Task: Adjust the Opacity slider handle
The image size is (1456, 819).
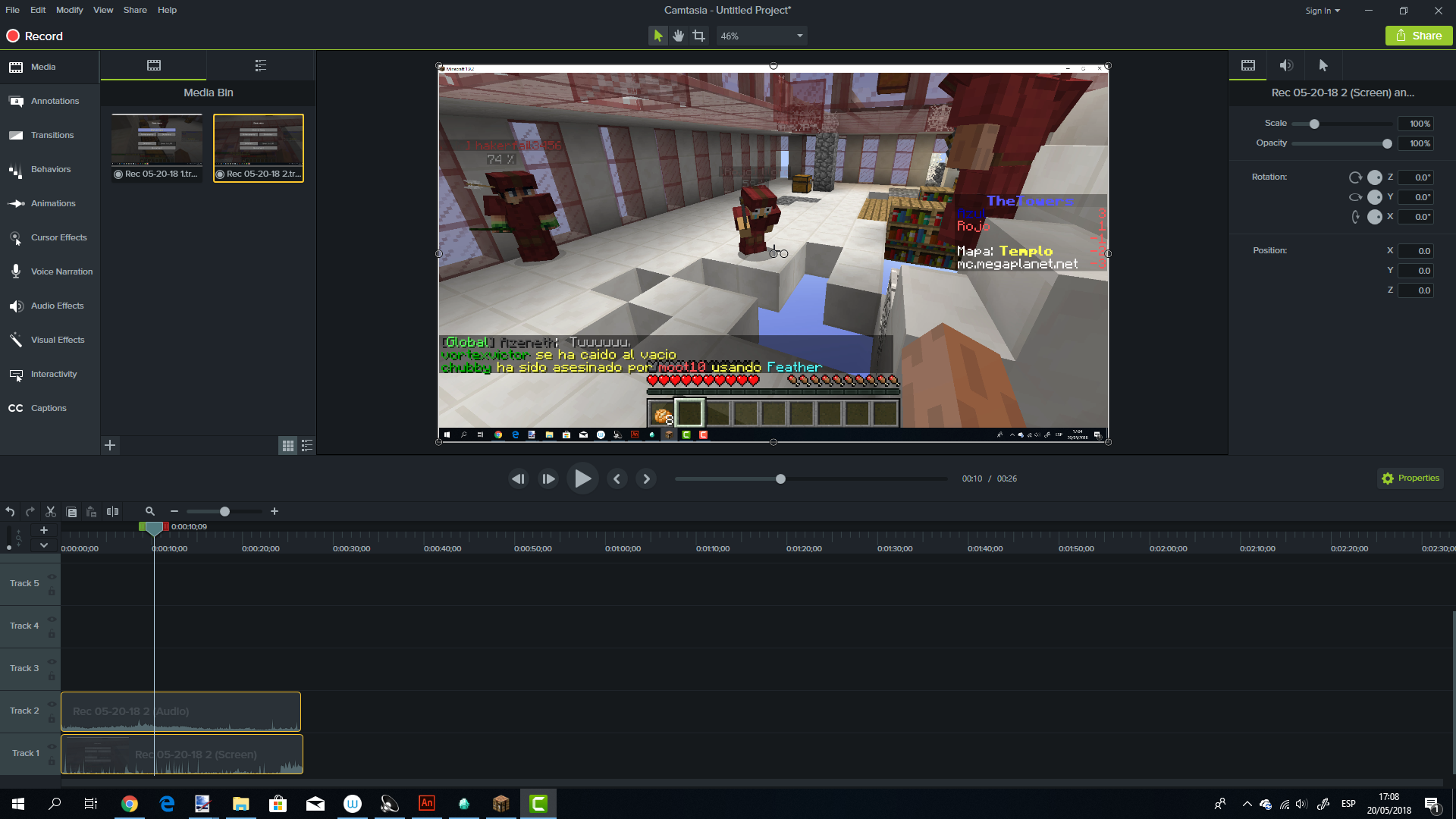Action: (1387, 143)
